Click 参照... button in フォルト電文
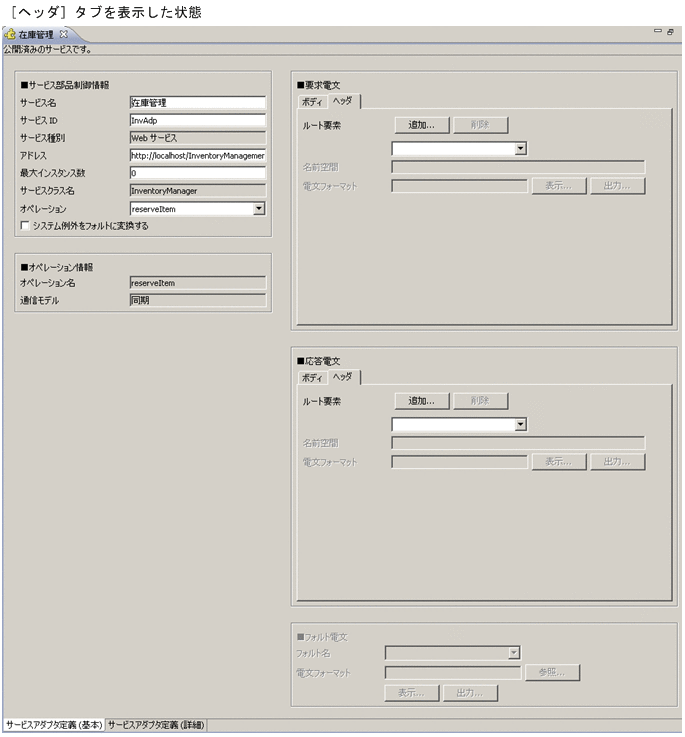Screen dimensions: 685x737 [x=552, y=672]
